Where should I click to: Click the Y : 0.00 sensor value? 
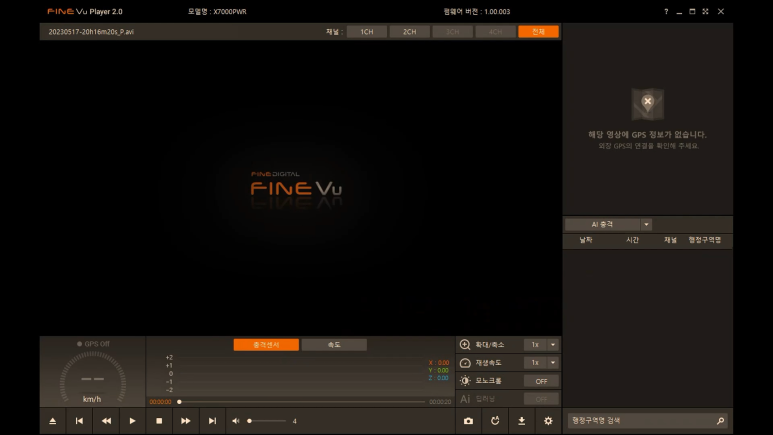click(439, 370)
